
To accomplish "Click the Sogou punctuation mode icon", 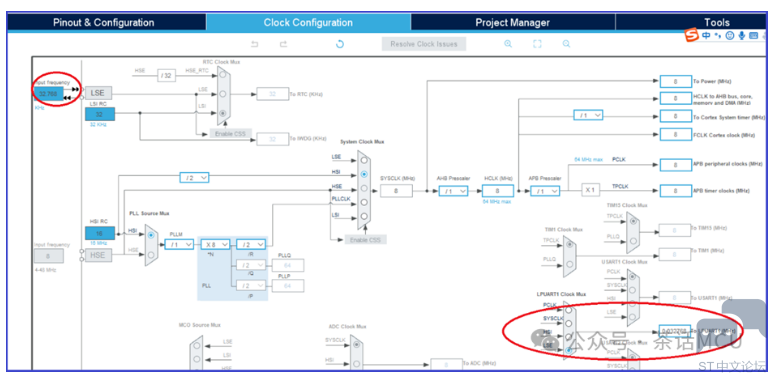I will 718,36.
